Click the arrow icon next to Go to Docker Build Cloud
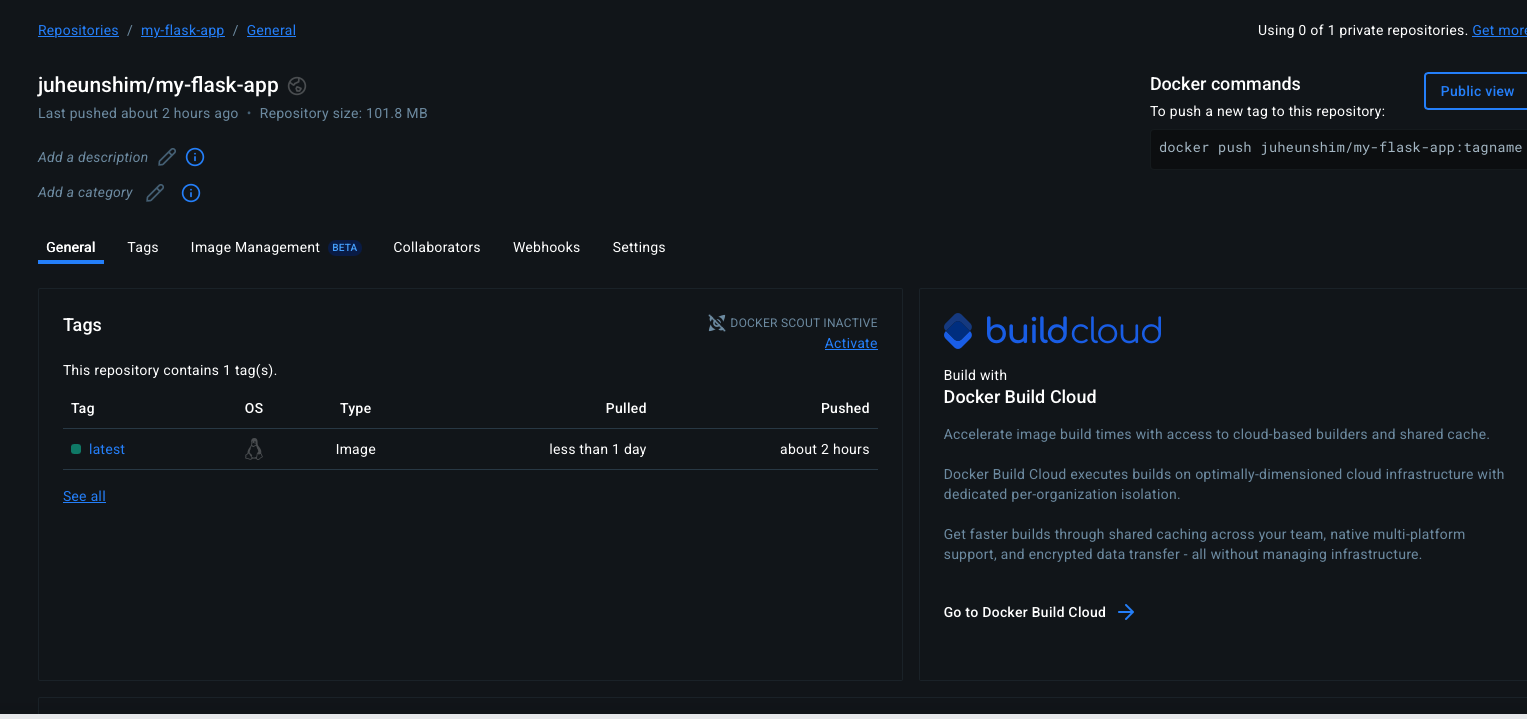1527x725 pixels. coord(1126,612)
